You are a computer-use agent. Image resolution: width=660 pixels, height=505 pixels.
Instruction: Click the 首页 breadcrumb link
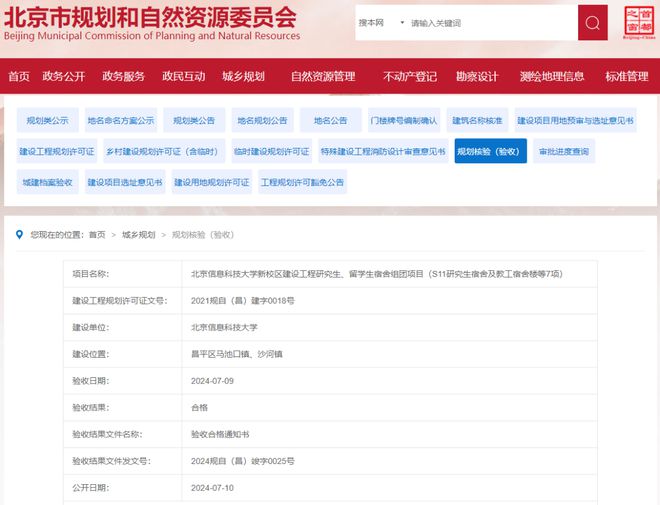point(96,235)
